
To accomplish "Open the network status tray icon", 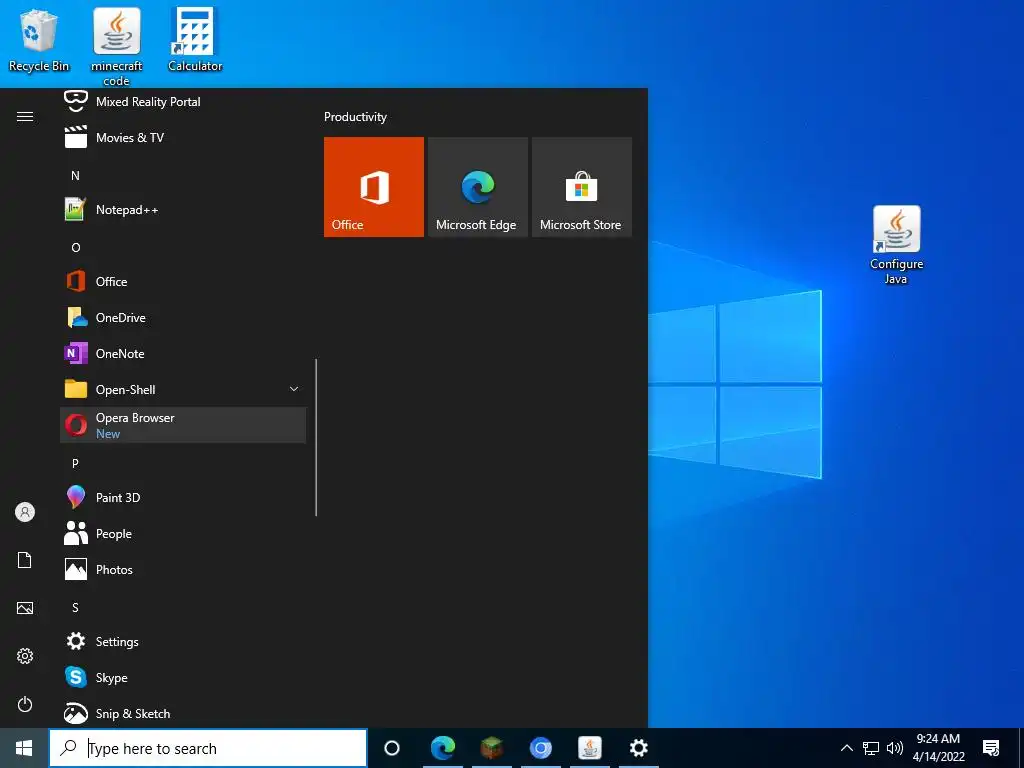I will coord(871,748).
